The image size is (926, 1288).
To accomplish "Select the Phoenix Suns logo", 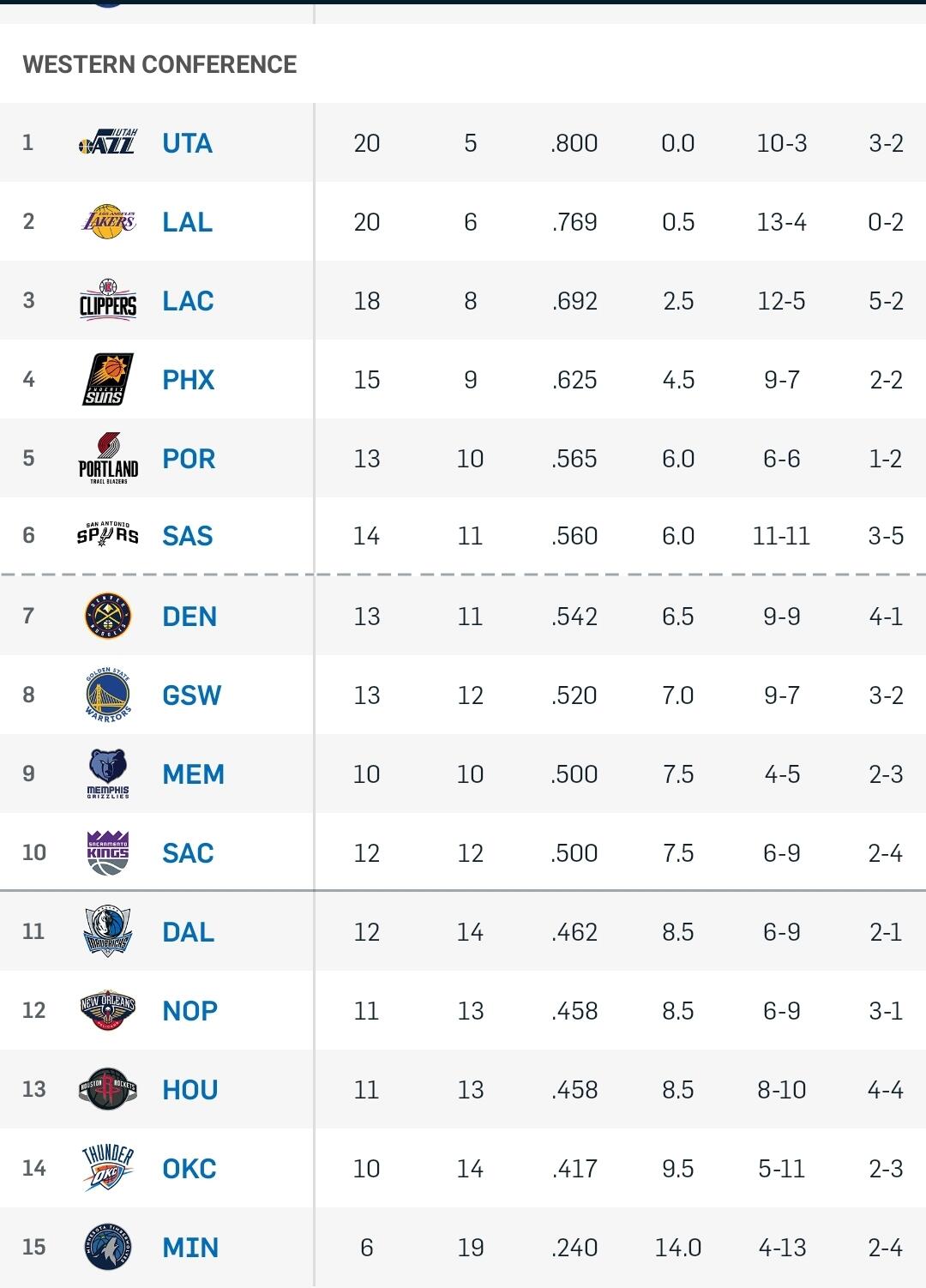I will tap(108, 379).
